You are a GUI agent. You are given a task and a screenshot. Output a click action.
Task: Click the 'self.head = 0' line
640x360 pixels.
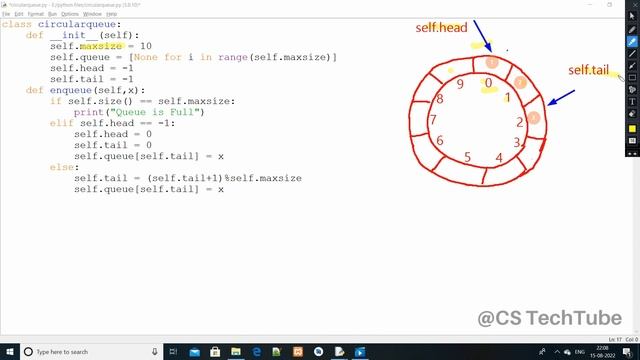(x=113, y=134)
